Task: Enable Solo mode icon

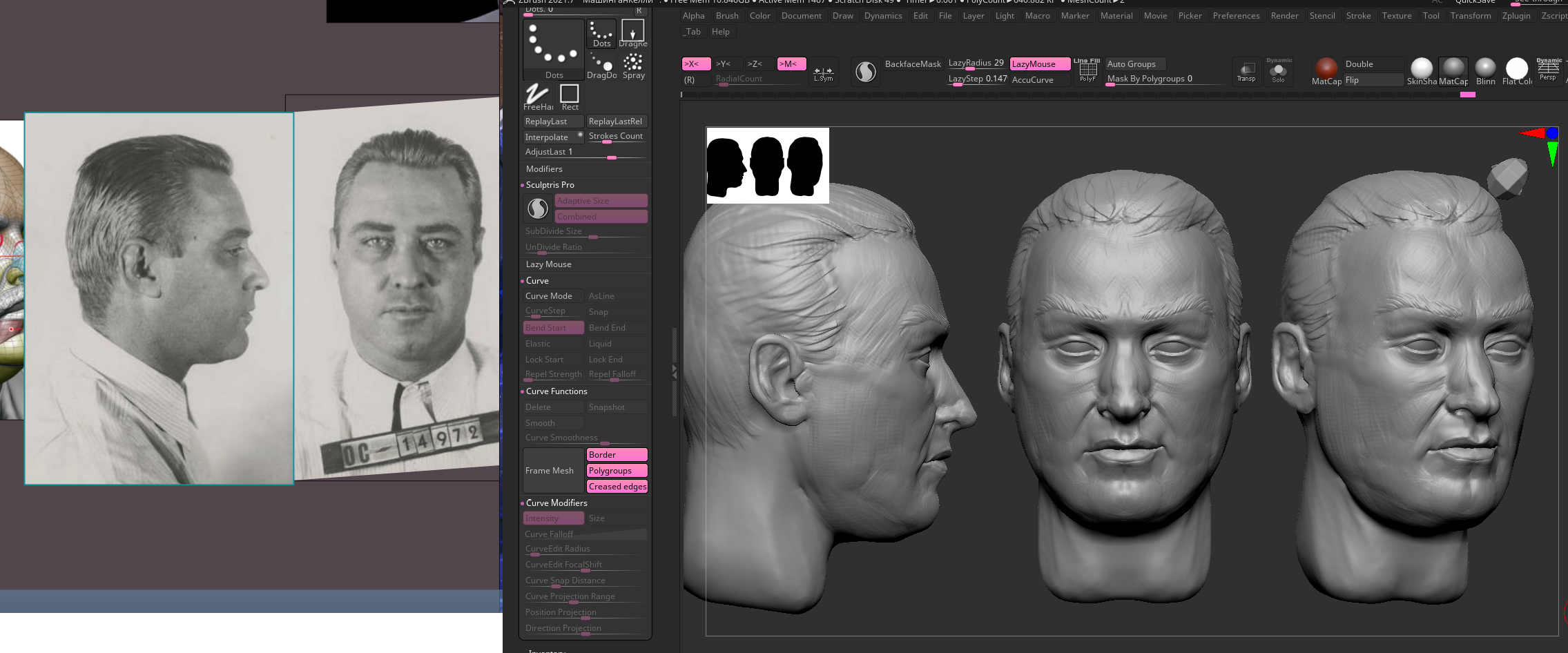Action: point(1279,71)
